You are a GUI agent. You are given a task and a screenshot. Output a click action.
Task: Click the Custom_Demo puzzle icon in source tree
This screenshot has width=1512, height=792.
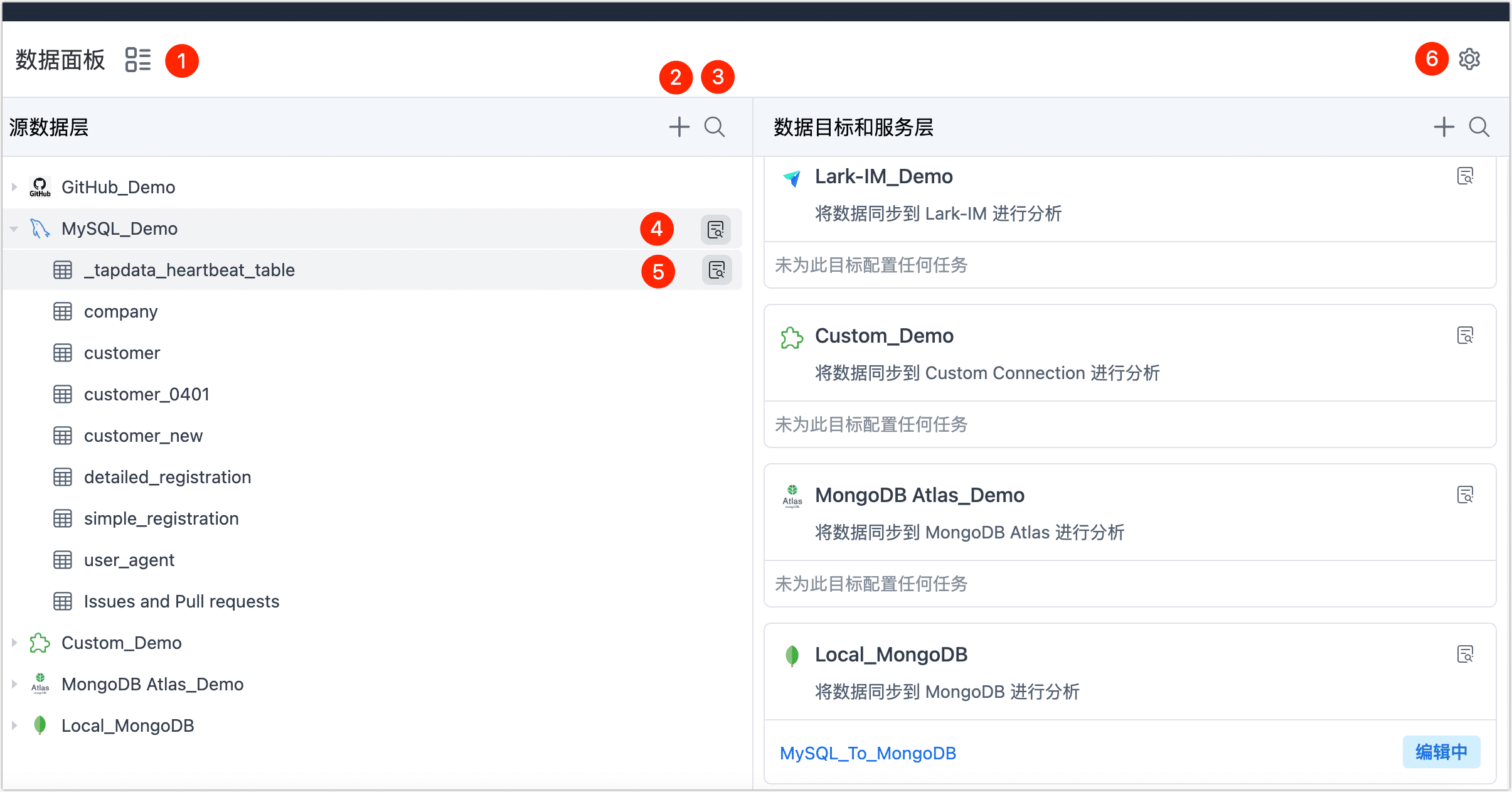[x=40, y=643]
